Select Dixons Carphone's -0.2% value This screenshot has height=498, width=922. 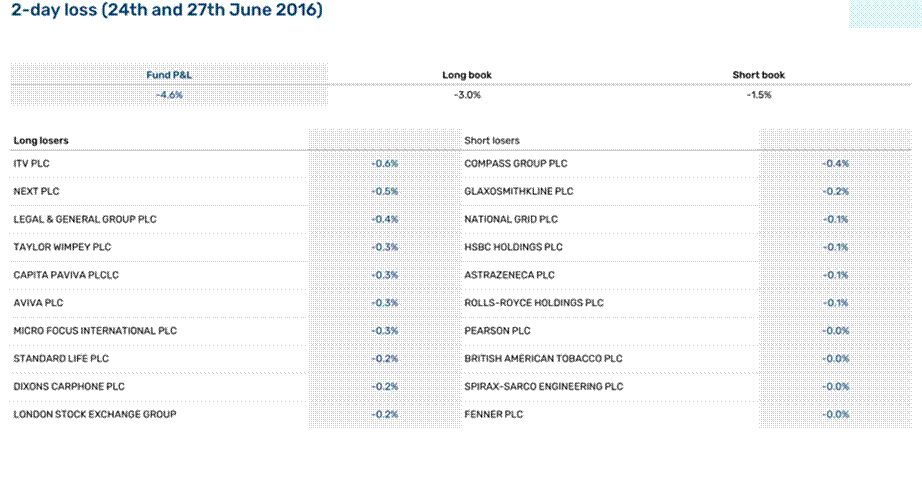pos(385,386)
